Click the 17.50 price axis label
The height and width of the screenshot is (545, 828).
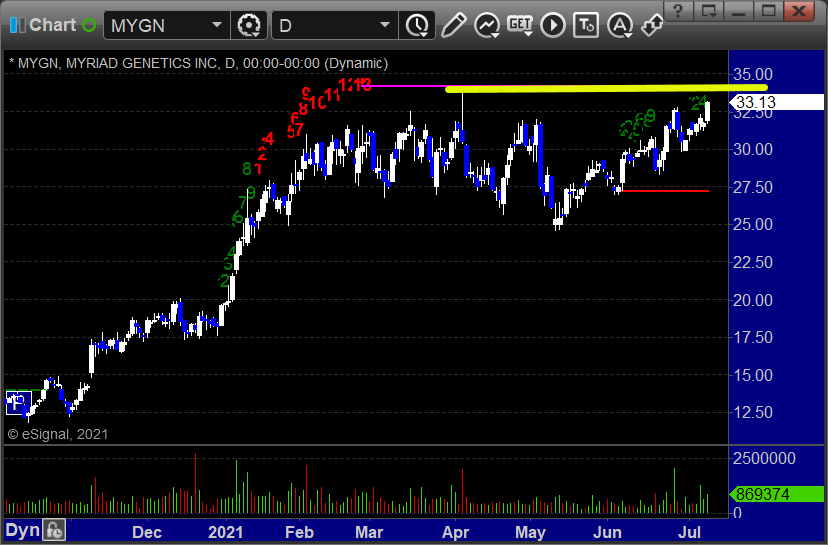point(752,337)
